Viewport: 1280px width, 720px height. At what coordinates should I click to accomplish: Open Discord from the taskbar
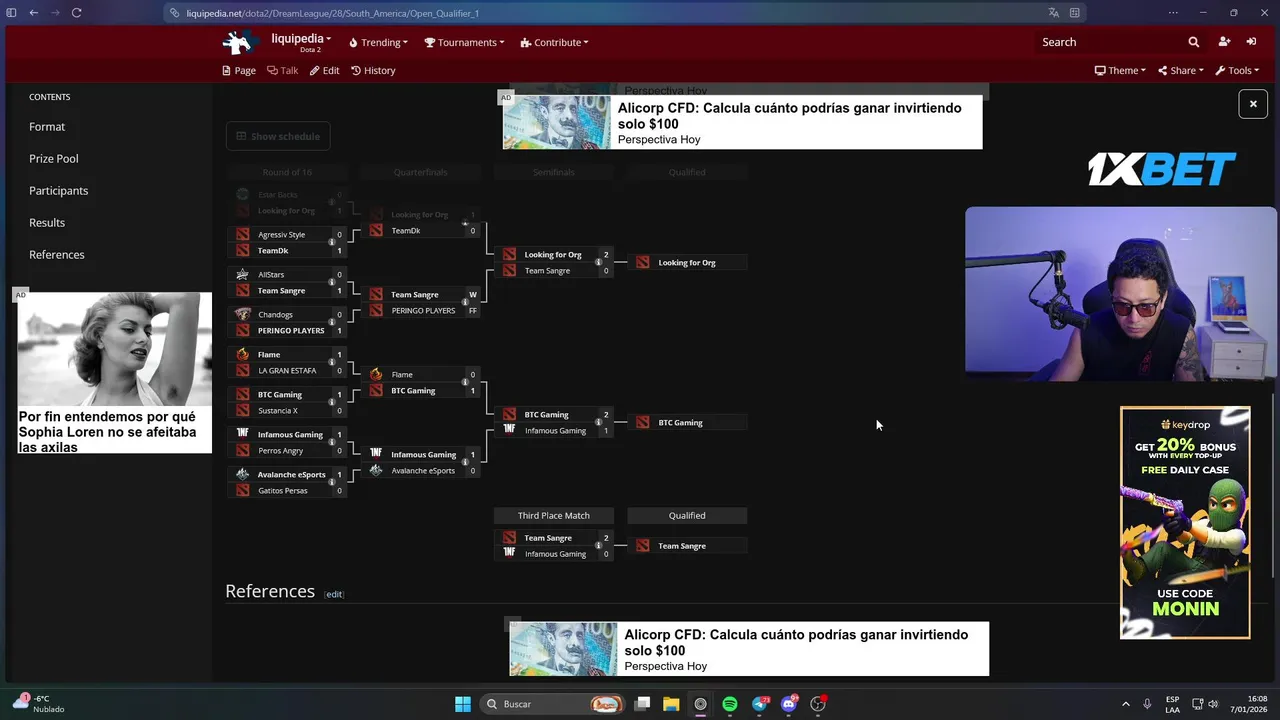point(789,704)
